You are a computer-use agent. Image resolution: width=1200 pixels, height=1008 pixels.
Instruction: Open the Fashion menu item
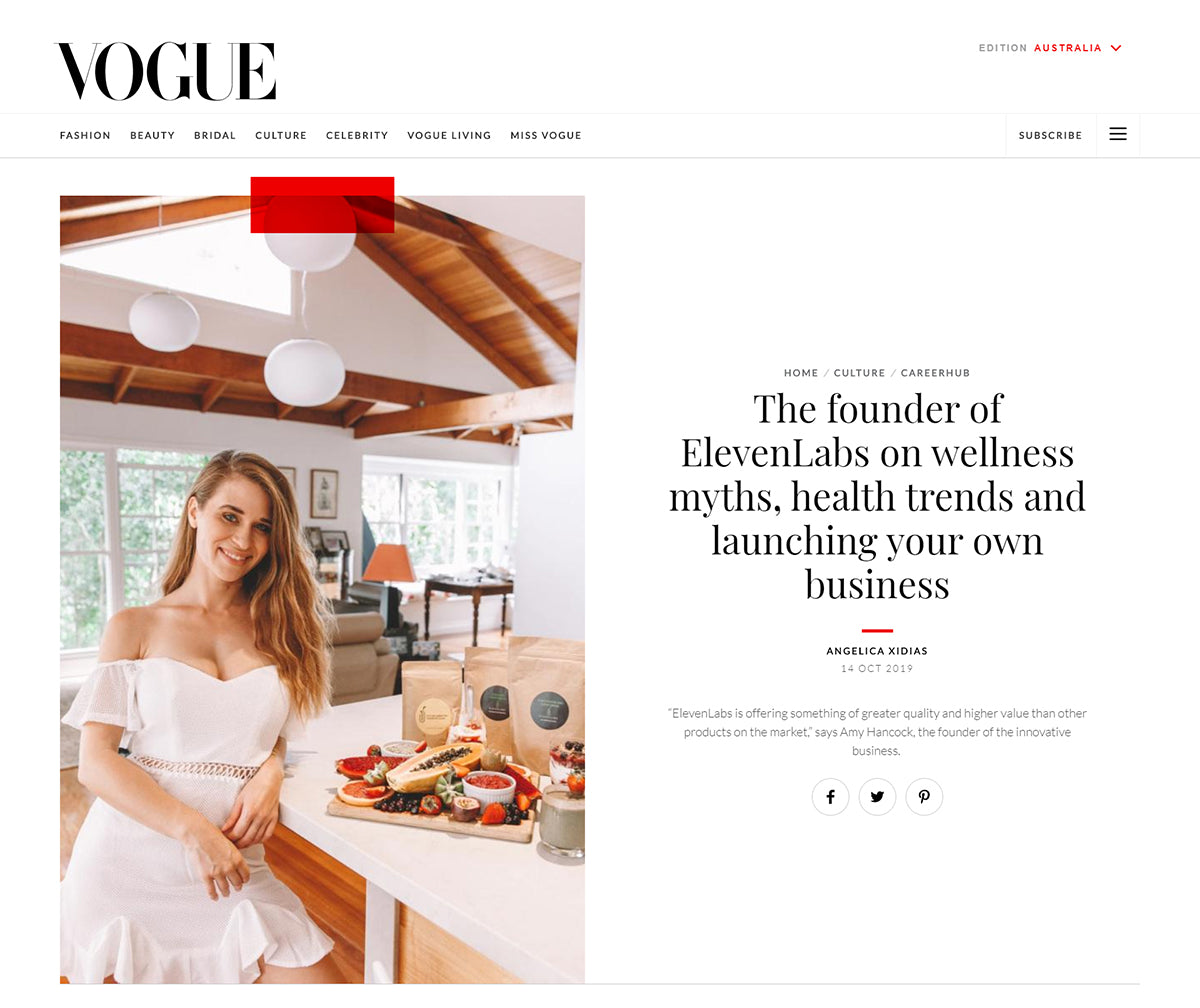[x=85, y=135]
